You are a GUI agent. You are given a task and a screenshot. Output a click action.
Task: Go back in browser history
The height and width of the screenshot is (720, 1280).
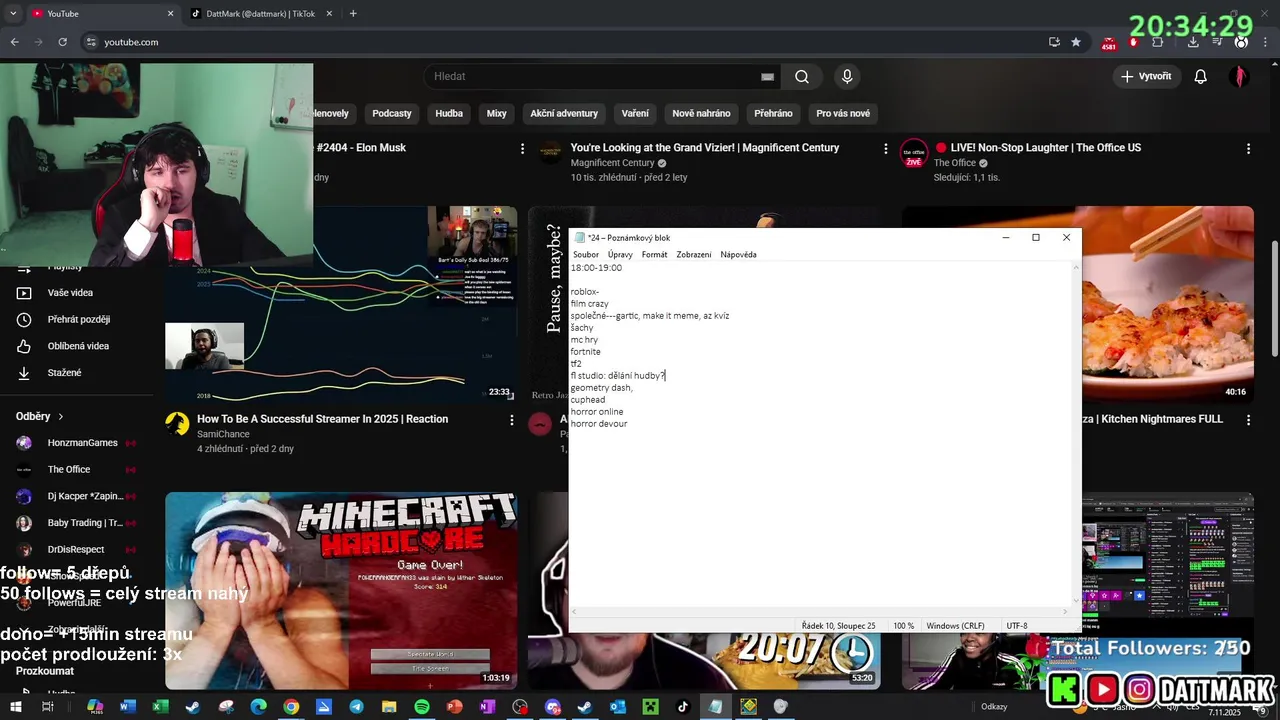pyautogui.click(x=14, y=42)
